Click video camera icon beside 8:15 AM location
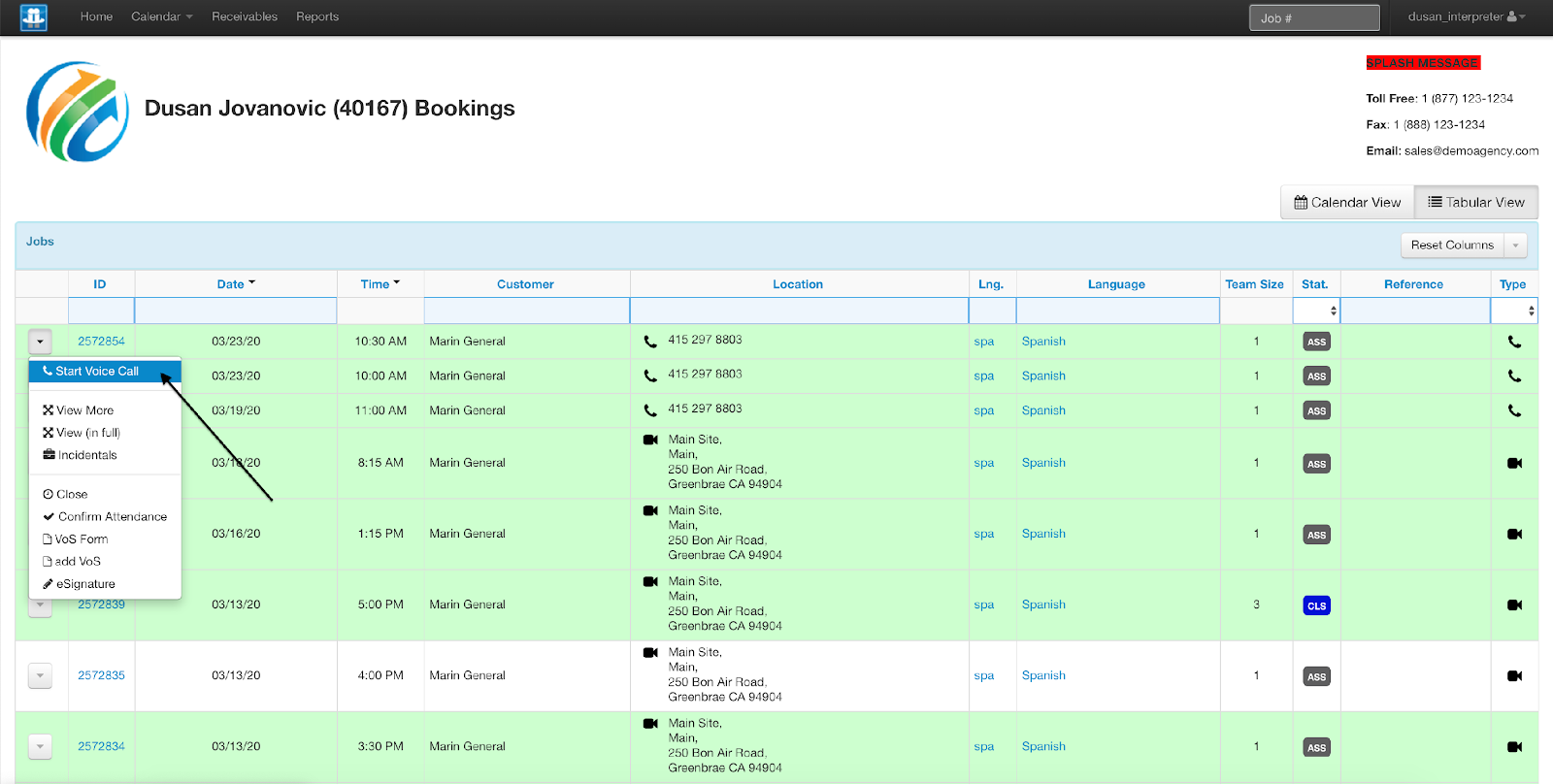The width and height of the screenshot is (1553, 784). pyautogui.click(x=650, y=440)
